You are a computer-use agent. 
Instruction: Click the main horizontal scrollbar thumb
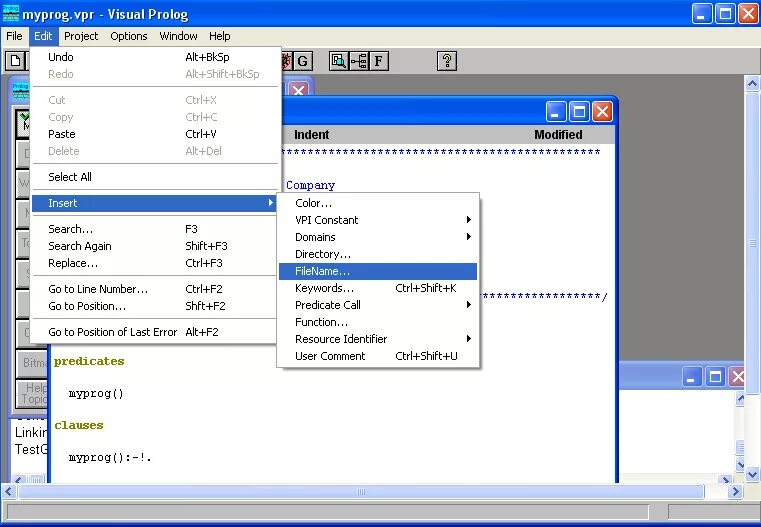[361, 492]
